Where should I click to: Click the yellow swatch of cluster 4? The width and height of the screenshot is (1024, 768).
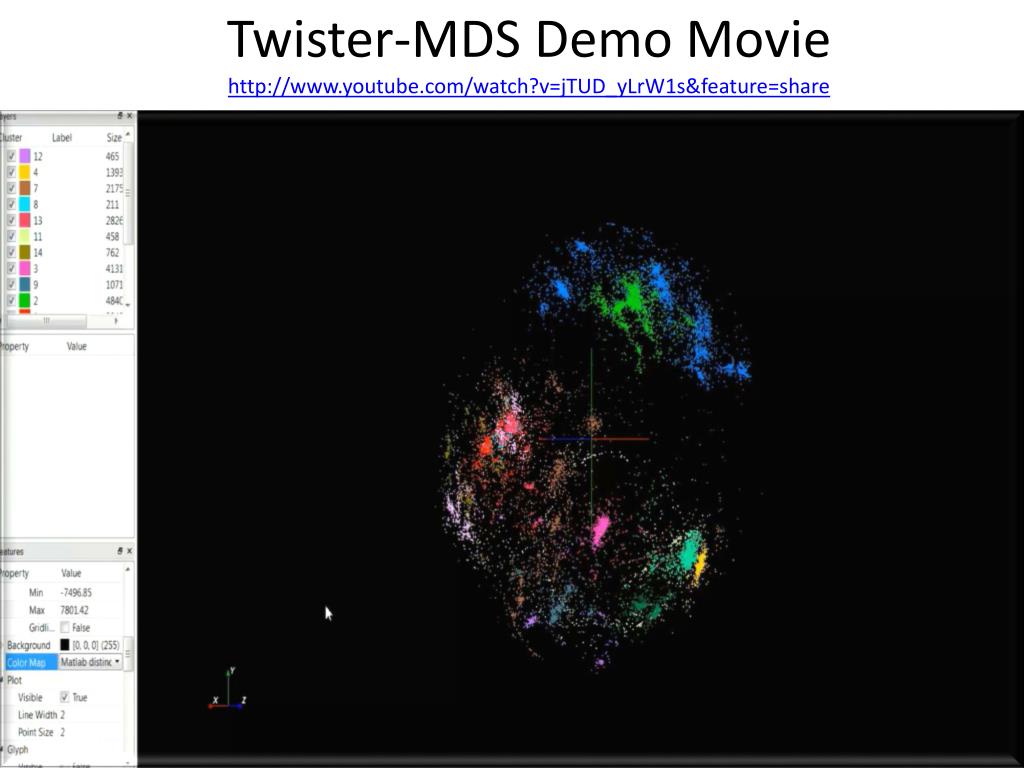pyautogui.click(x=25, y=172)
